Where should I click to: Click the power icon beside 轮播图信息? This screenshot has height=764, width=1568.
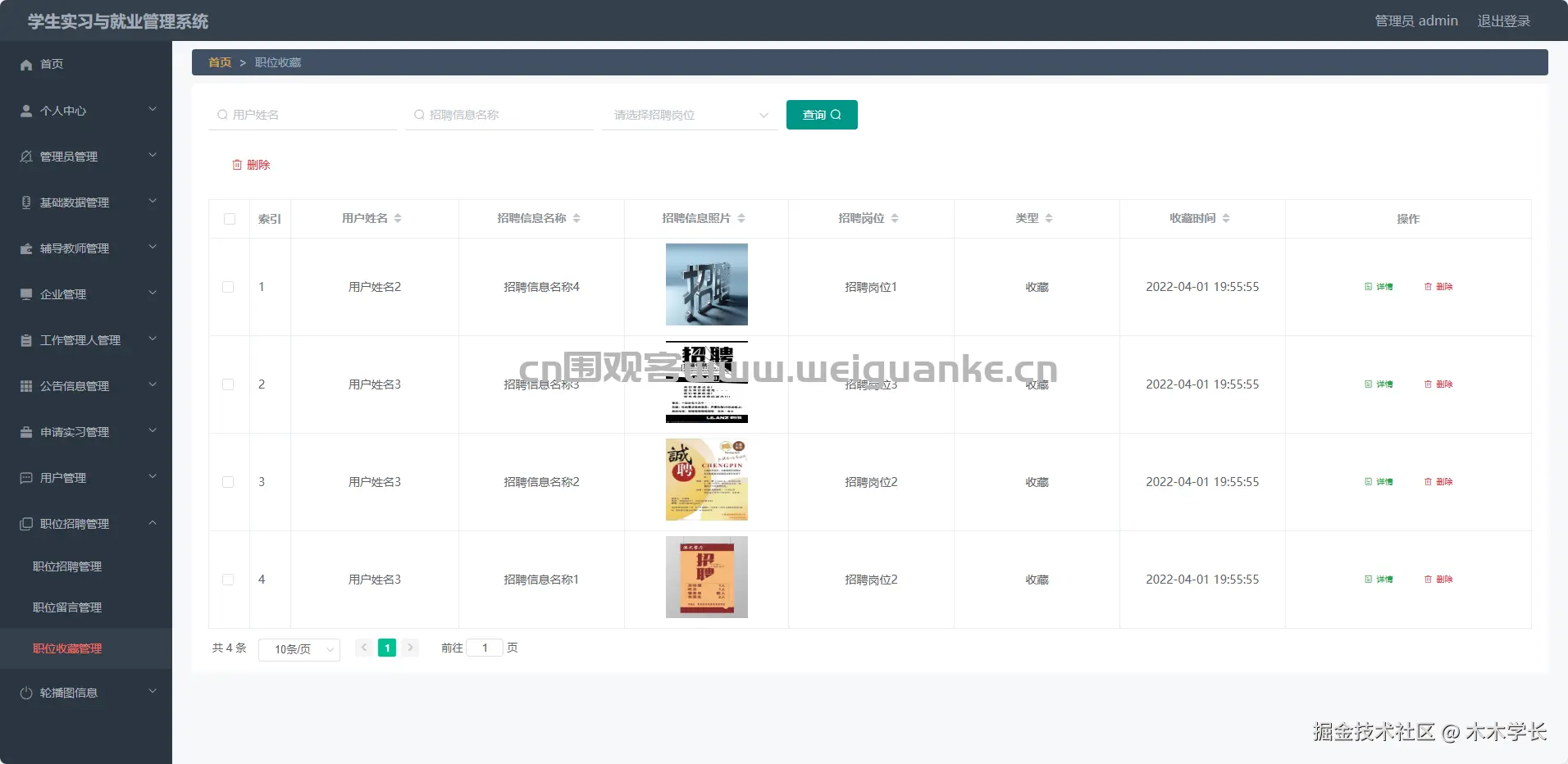[26, 693]
